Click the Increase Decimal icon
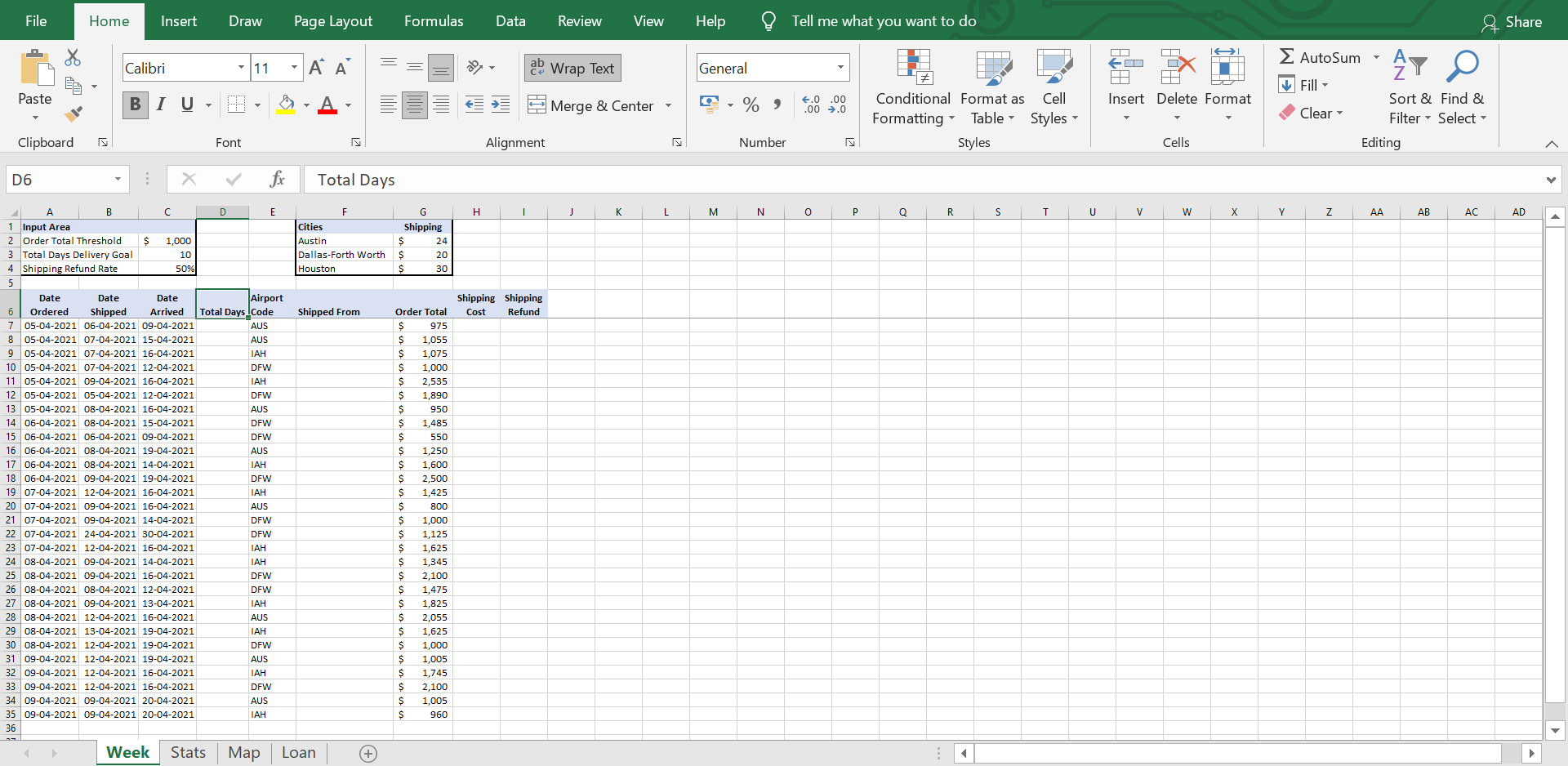The height and width of the screenshot is (766, 1568). (812, 105)
